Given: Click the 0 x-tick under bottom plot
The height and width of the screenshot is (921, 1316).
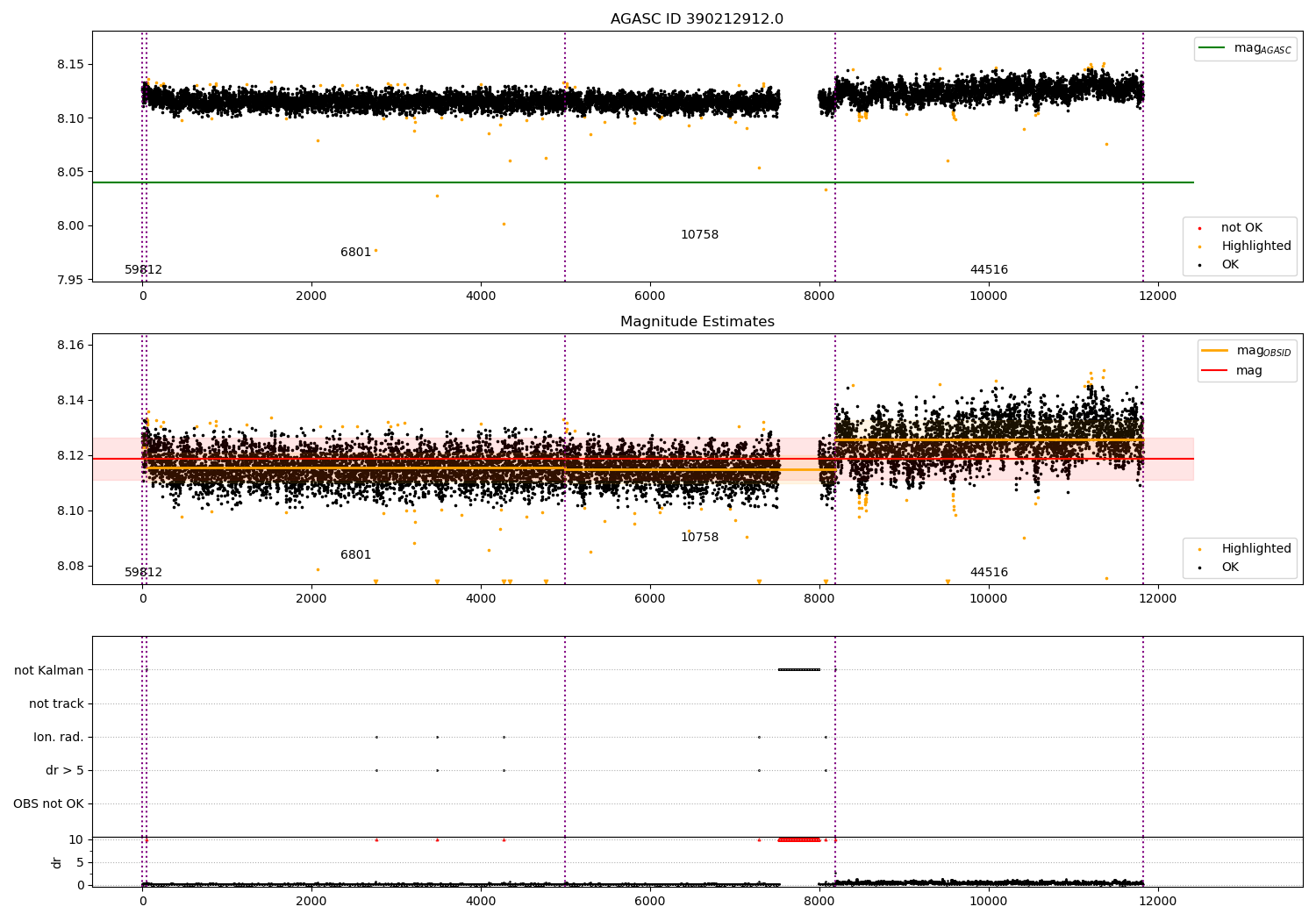Looking at the screenshot, I should 143,902.
